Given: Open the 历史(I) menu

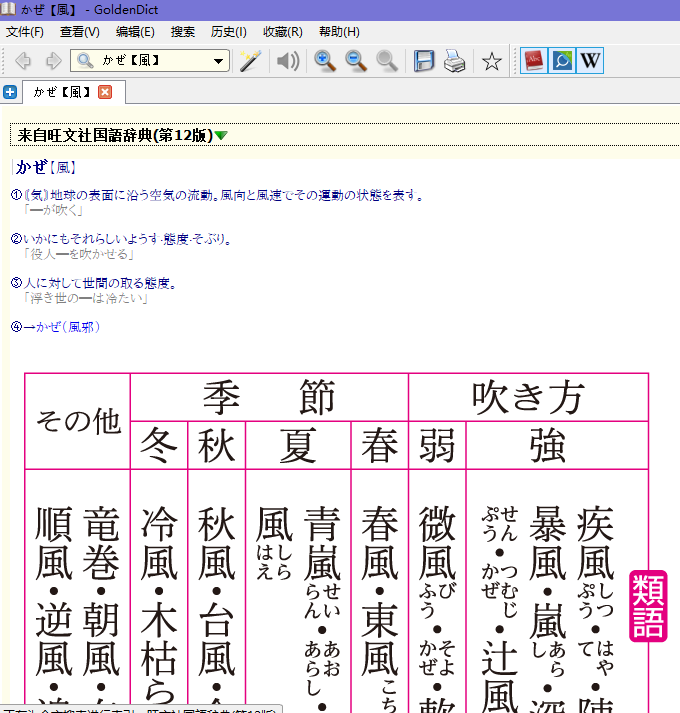Looking at the screenshot, I should click(228, 32).
